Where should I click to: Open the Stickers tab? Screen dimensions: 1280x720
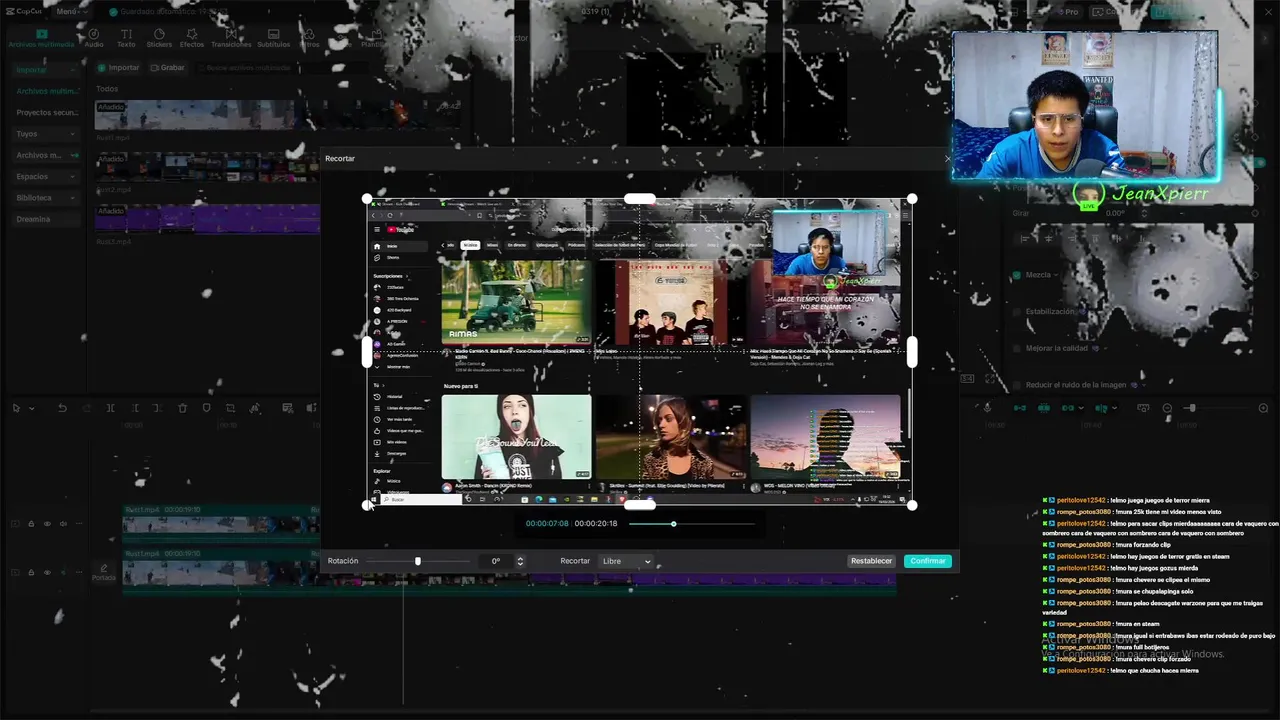pyautogui.click(x=159, y=38)
